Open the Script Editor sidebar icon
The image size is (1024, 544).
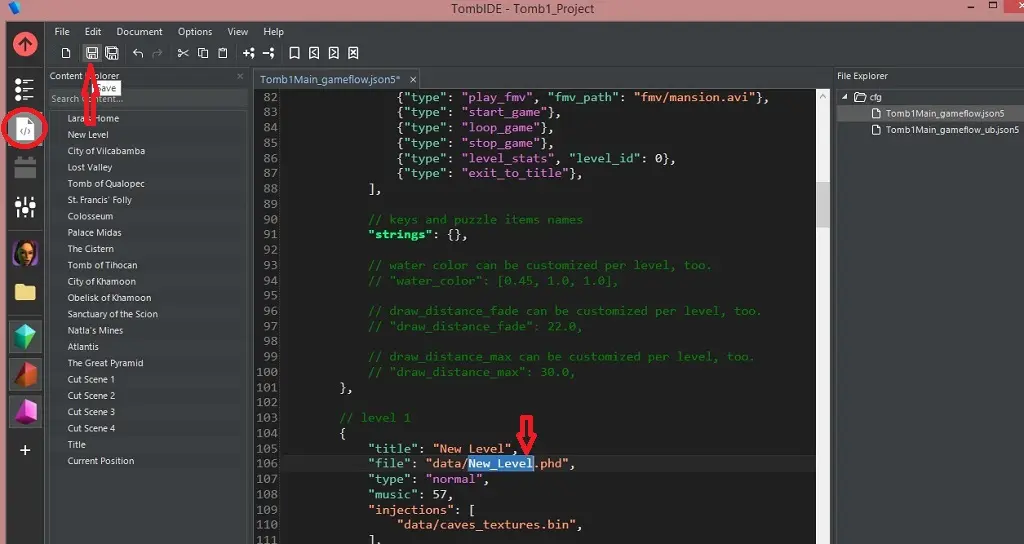click(x=26, y=129)
